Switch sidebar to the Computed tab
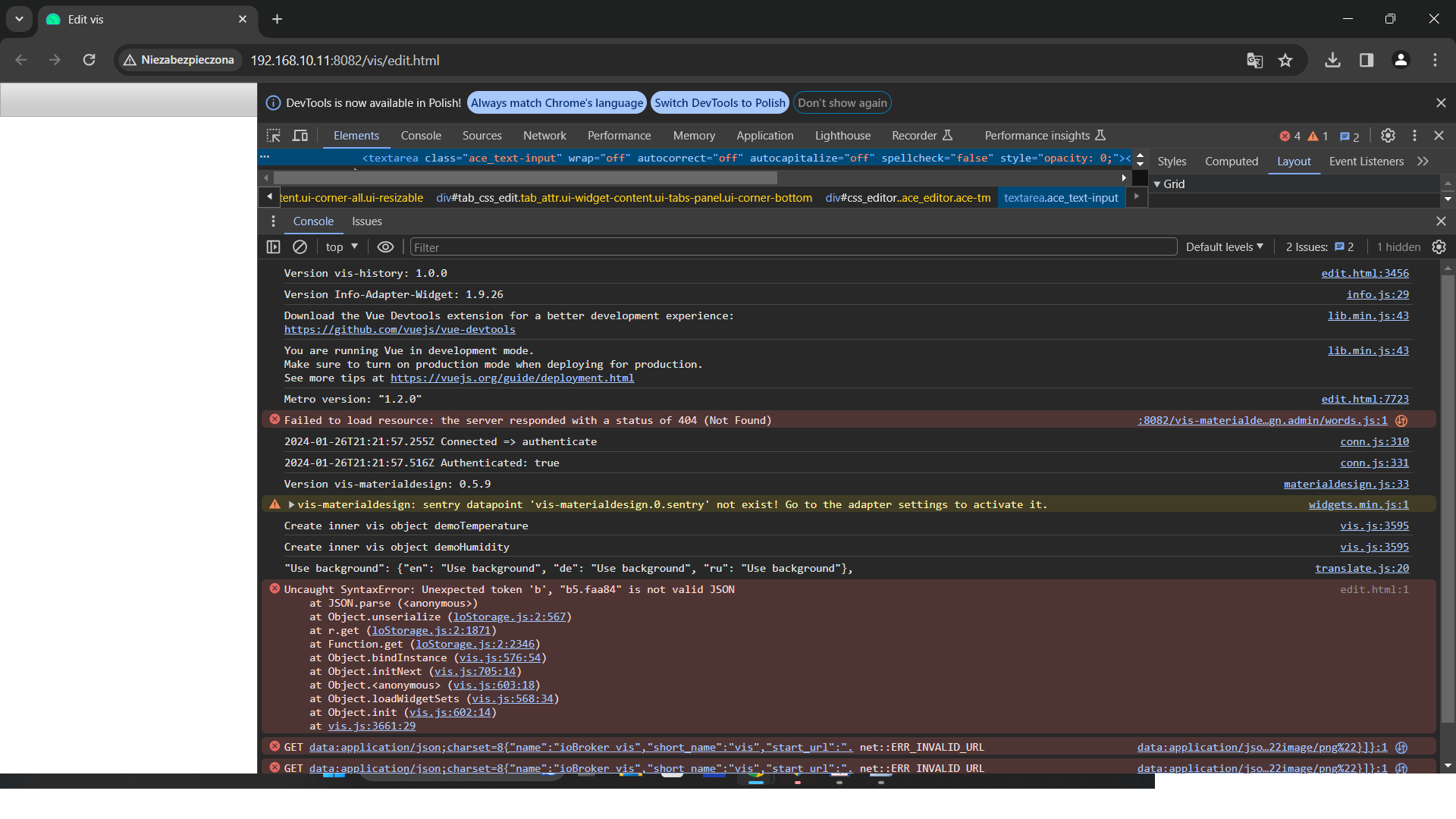 coord(1232,162)
